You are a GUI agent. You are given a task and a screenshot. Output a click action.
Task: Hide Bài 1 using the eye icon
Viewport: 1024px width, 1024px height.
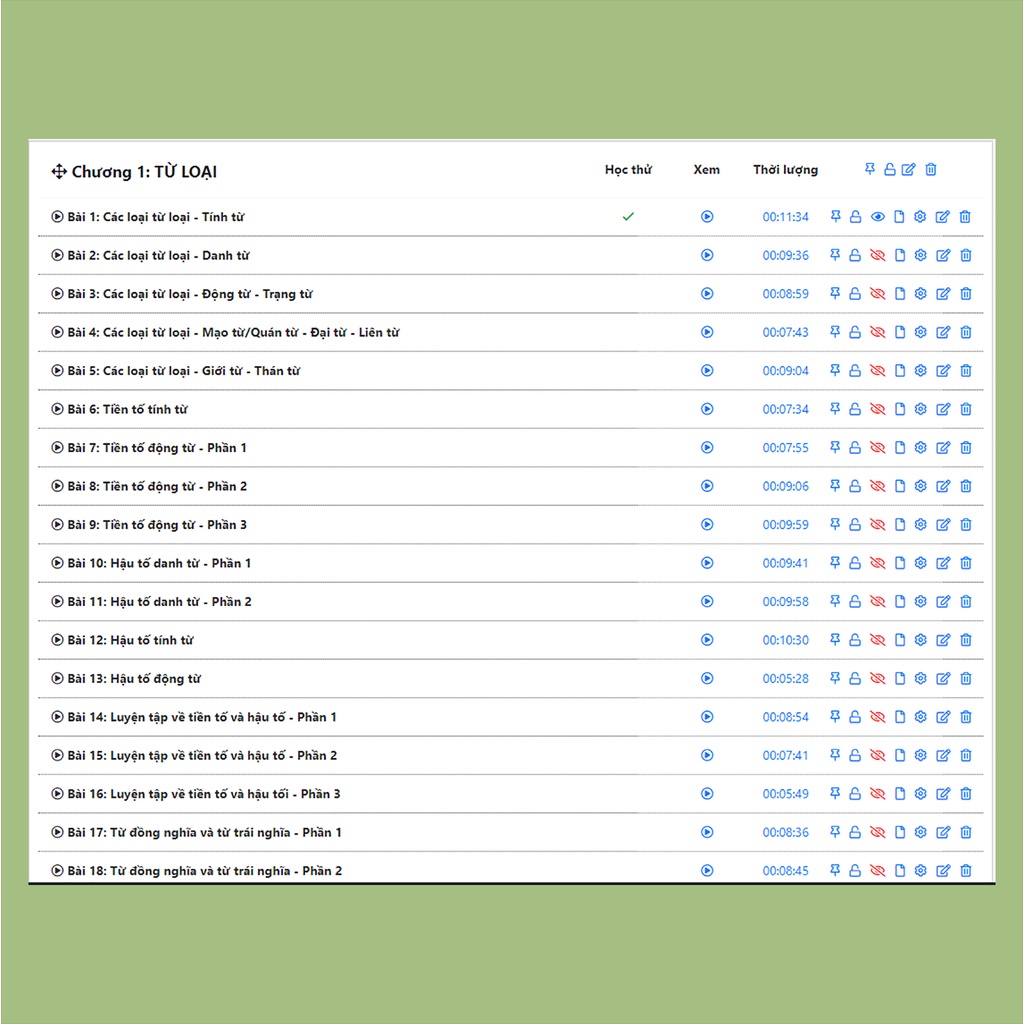point(878,217)
